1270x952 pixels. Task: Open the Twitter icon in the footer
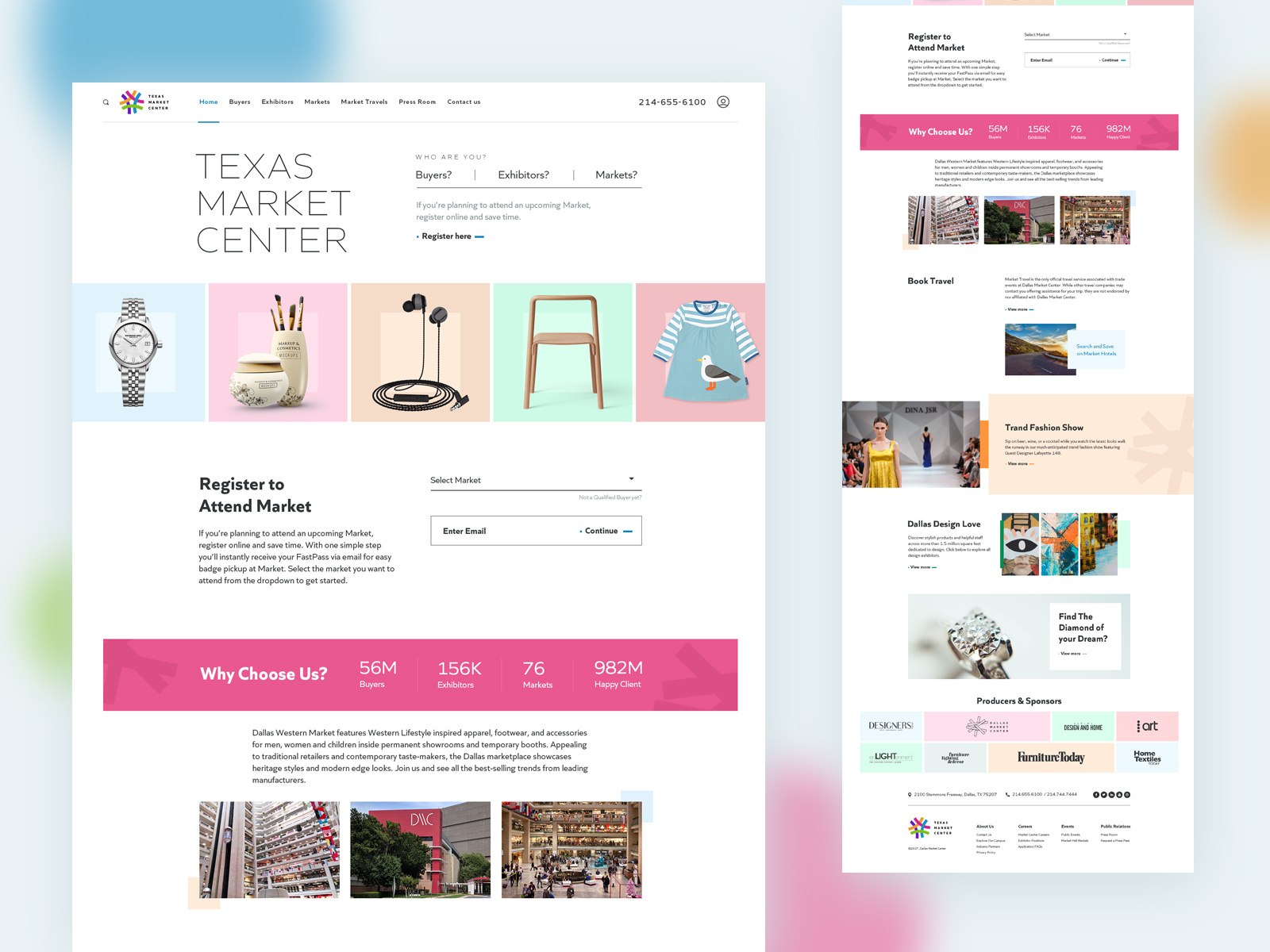click(1104, 794)
